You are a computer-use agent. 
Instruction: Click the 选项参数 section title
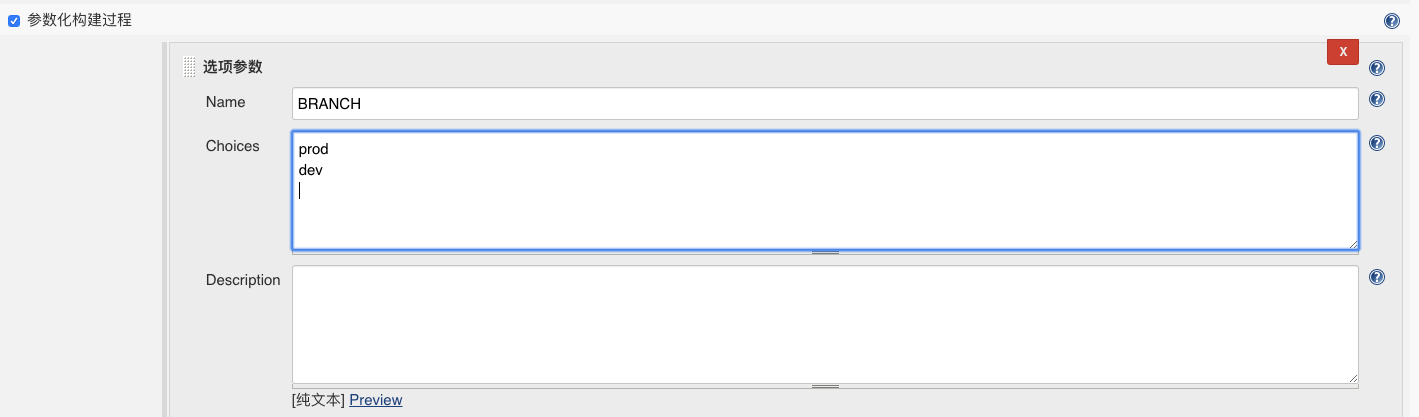coord(232,67)
